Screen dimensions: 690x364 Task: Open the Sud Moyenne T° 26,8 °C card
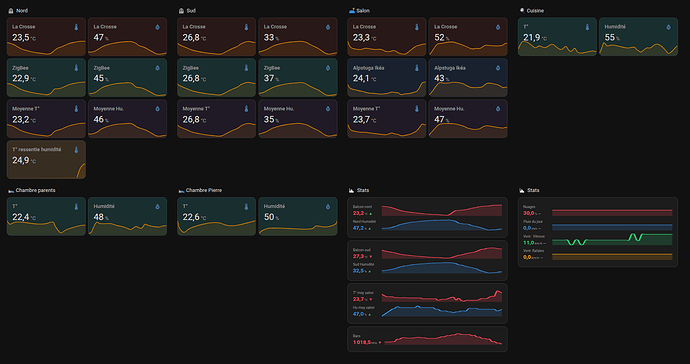point(217,119)
